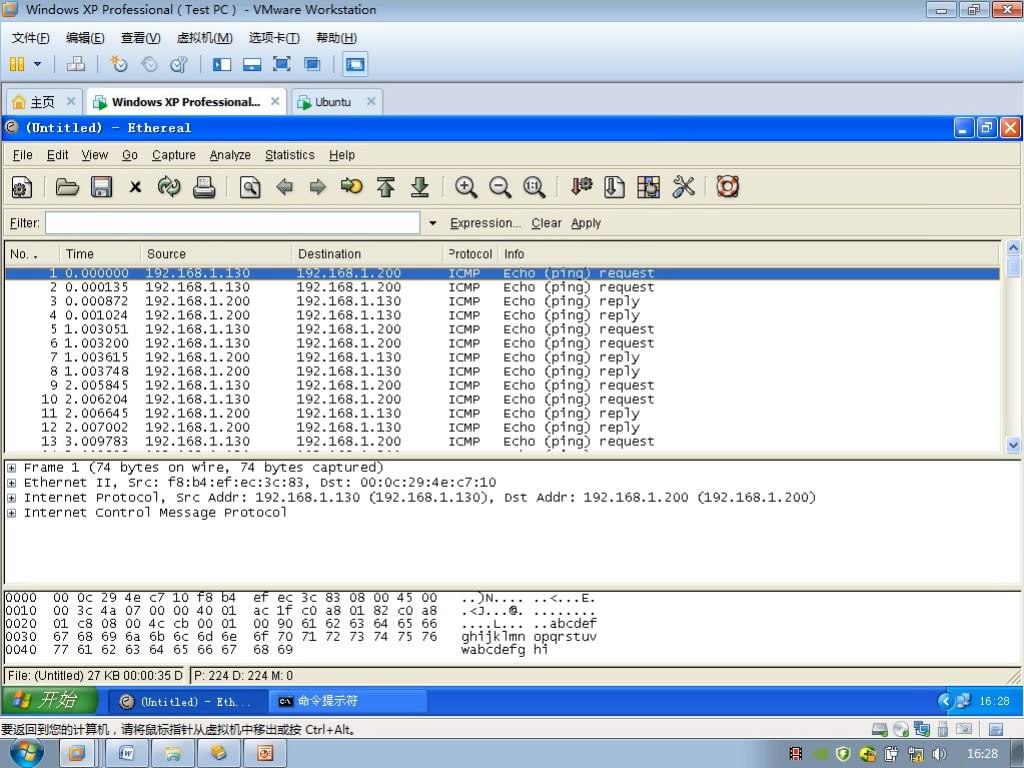Screen dimensions: 1024x768
Task: Jump to the last packet
Action: click(x=420, y=187)
